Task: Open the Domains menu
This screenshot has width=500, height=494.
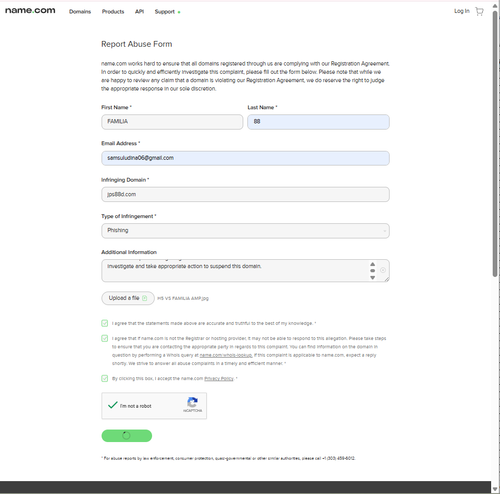Action: tap(80, 12)
